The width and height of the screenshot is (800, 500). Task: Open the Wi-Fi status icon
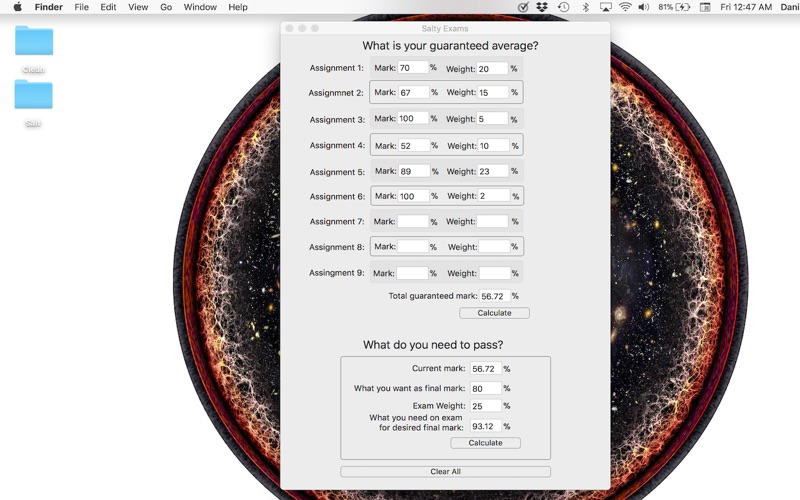(625, 7)
